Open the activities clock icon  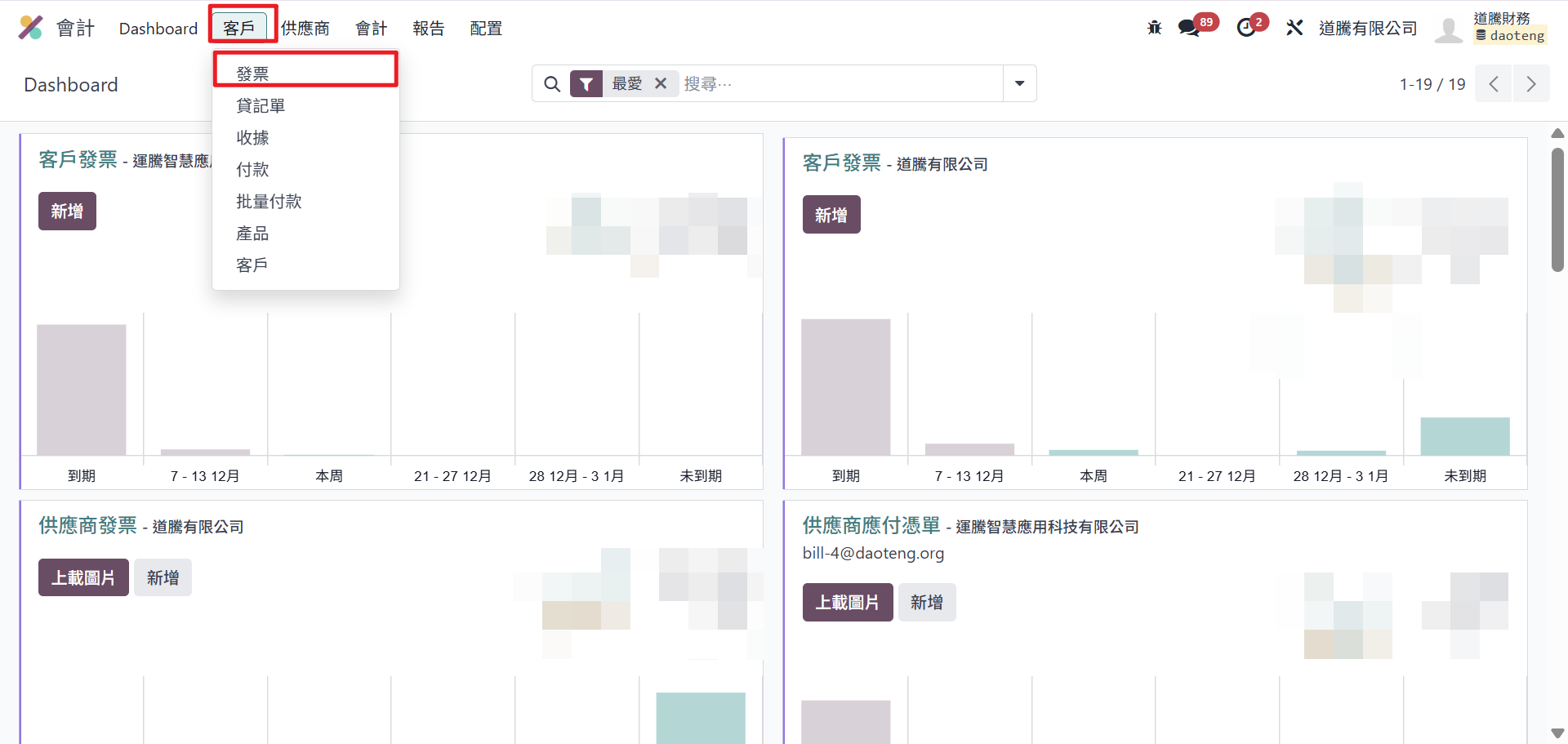[1246, 28]
